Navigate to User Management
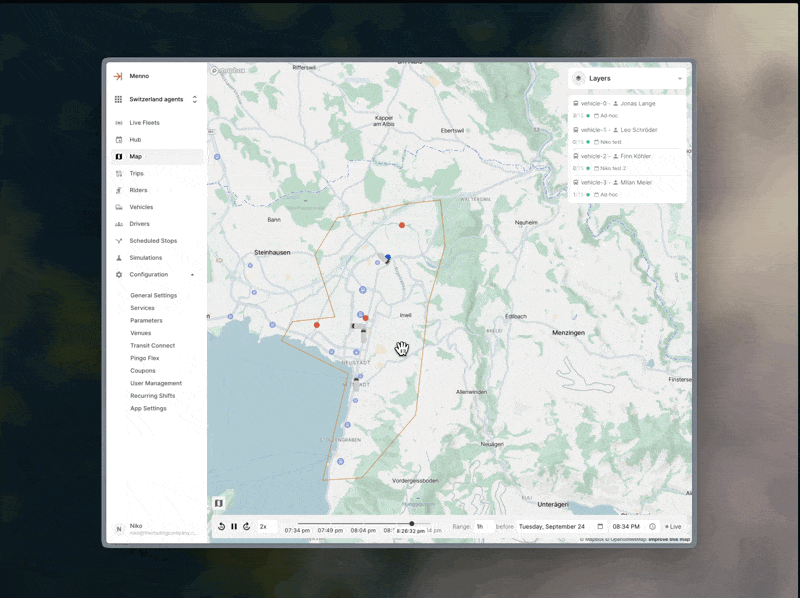The width and height of the screenshot is (800, 598). click(x=156, y=383)
